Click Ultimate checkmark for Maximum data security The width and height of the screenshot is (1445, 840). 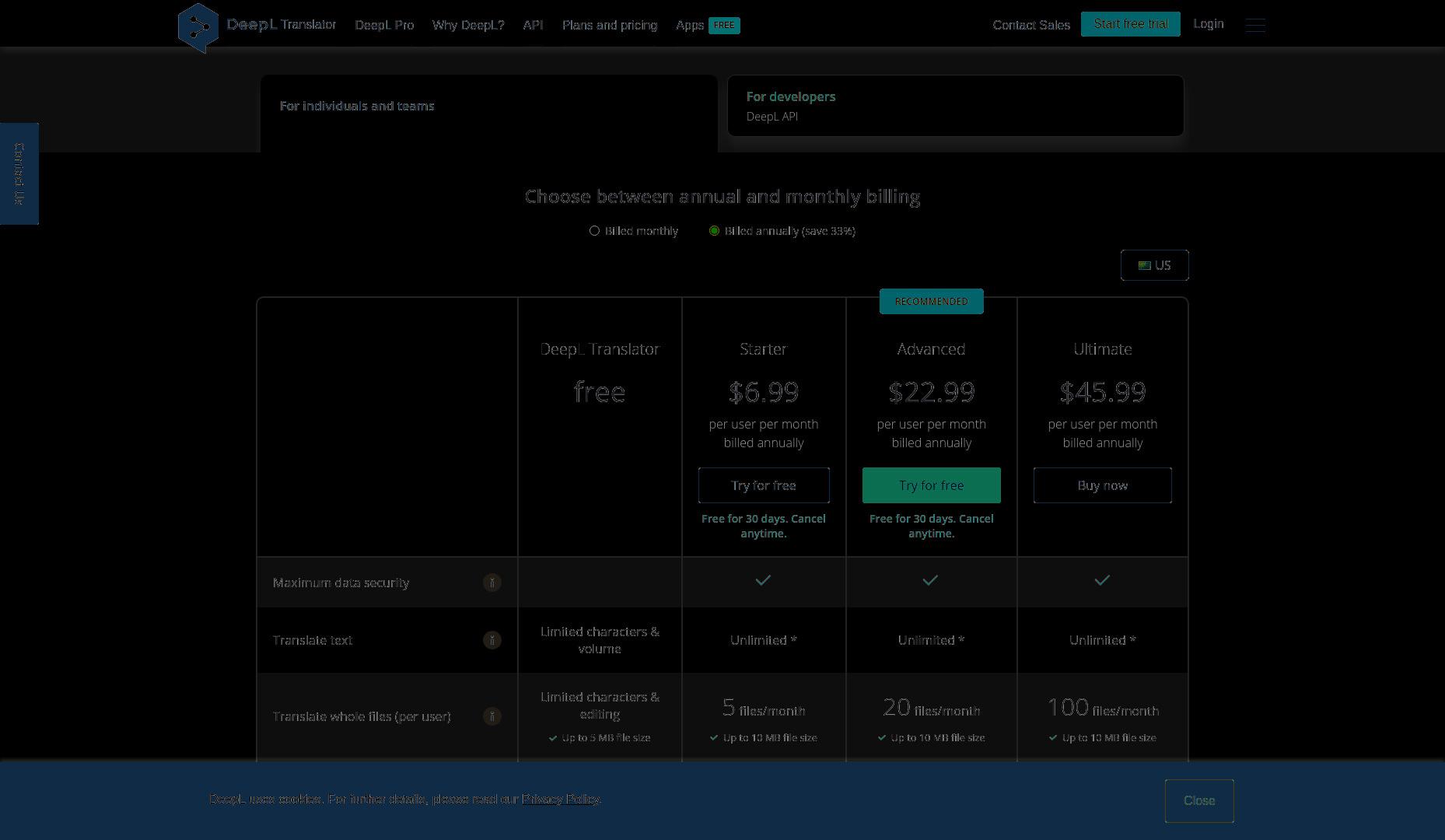pyautogui.click(x=1102, y=580)
